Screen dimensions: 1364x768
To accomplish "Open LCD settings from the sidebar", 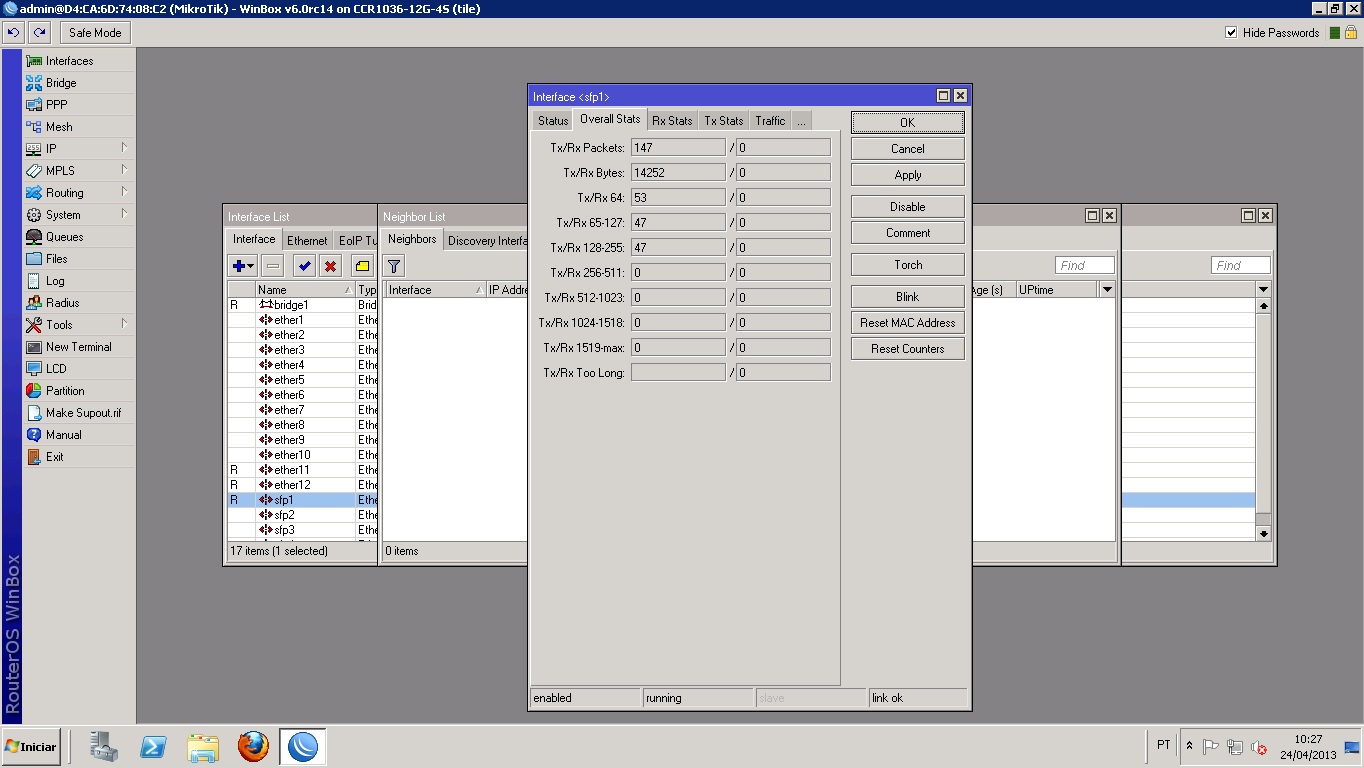I will [x=79, y=369].
